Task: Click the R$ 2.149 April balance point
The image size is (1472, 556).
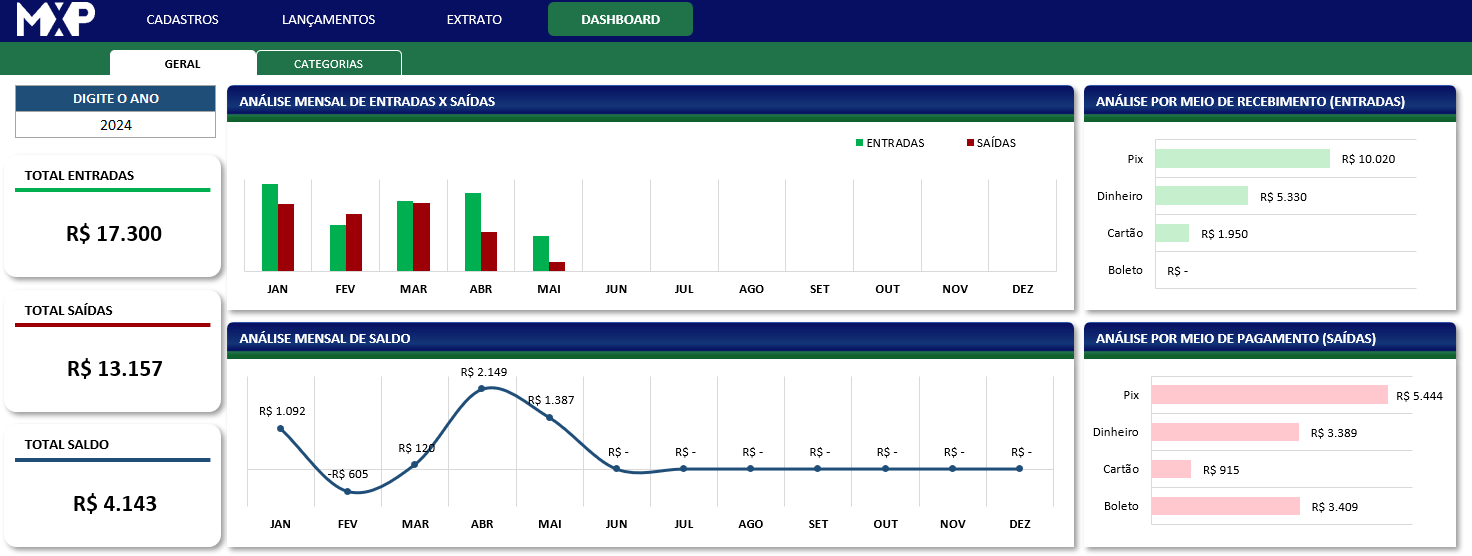Action: (482, 388)
